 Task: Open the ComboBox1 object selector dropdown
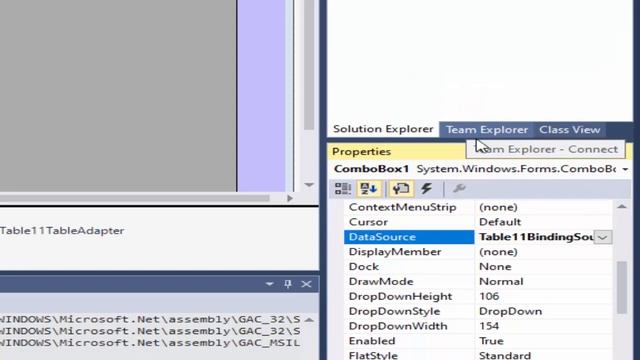(625, 169)
